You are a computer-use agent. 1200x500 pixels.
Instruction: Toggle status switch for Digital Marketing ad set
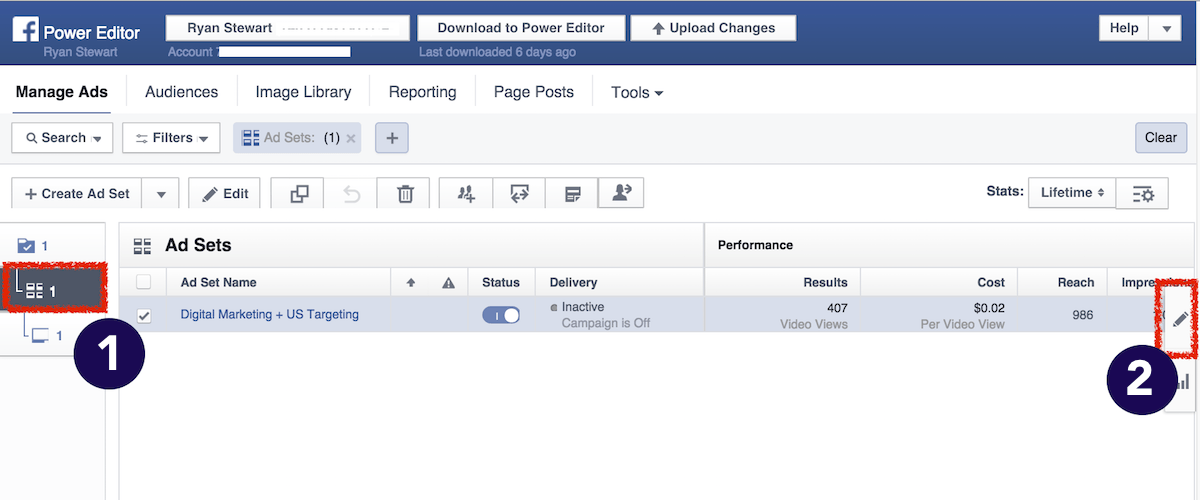(x=501, y=315)
